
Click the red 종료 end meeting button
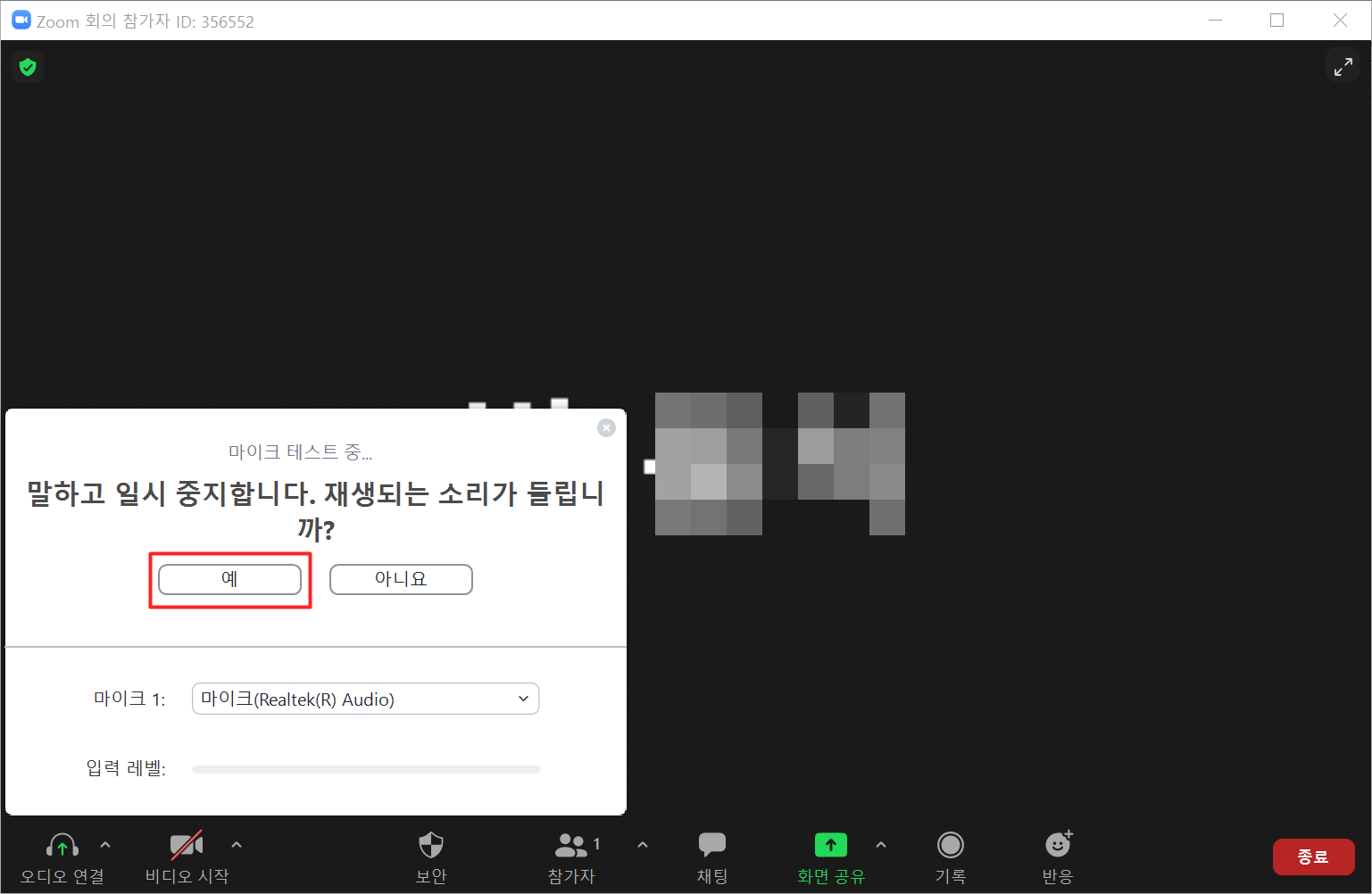click(1313, 857)
